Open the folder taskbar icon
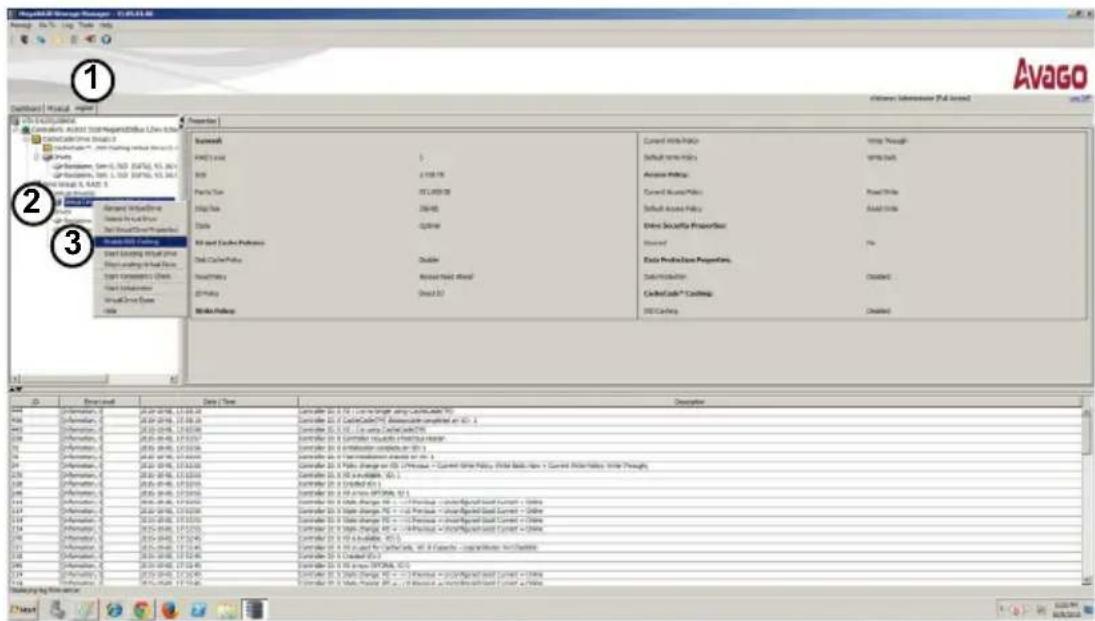Viewport: 1095px width, 621px height. (x=227, y=610)
